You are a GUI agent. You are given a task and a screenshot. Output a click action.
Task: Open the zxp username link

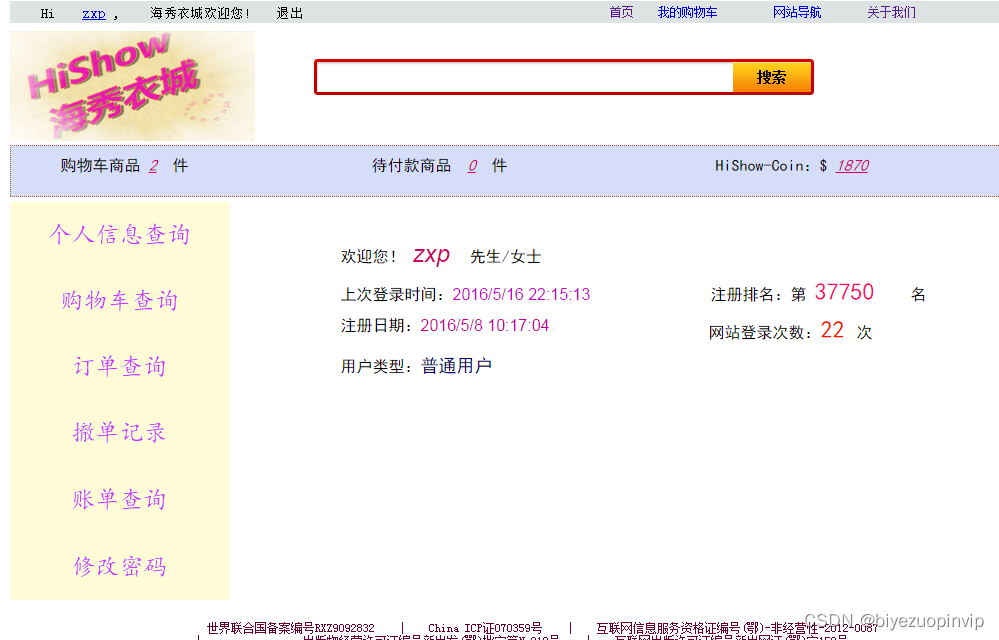click(x=94, y=13)
